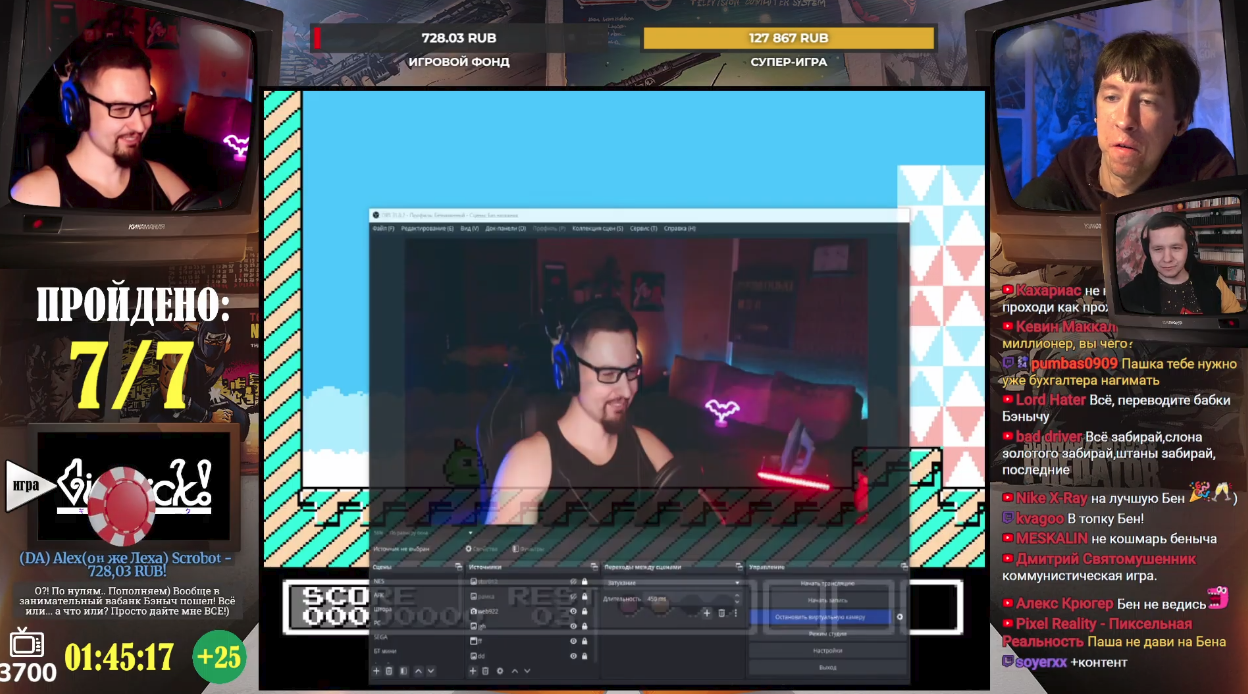The image size is (1248, 694).
Task: Click the username pumbas0909 in chat
Action: 1073,364
